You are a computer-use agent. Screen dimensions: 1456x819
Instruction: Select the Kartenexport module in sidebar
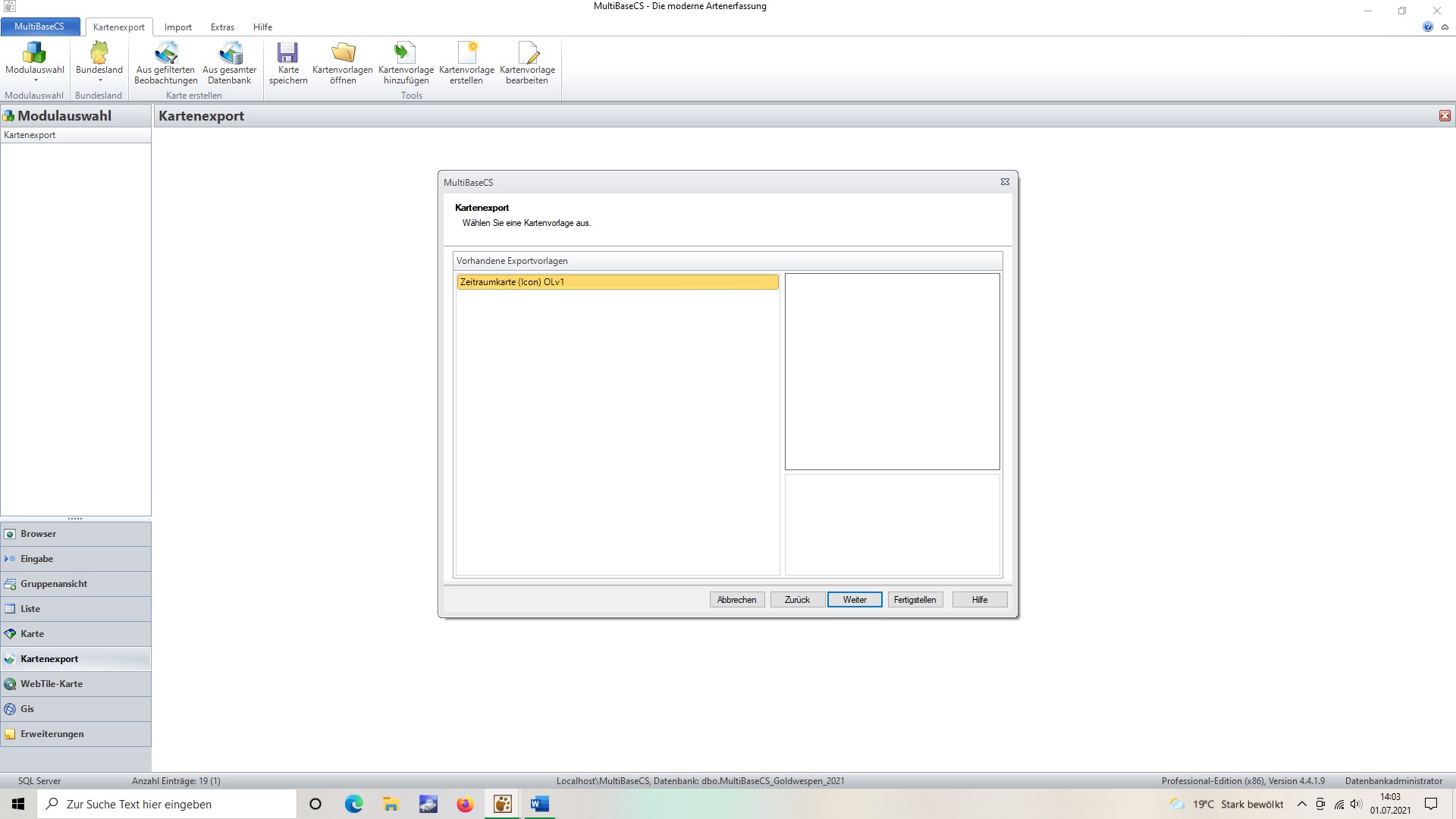(76, 659)
